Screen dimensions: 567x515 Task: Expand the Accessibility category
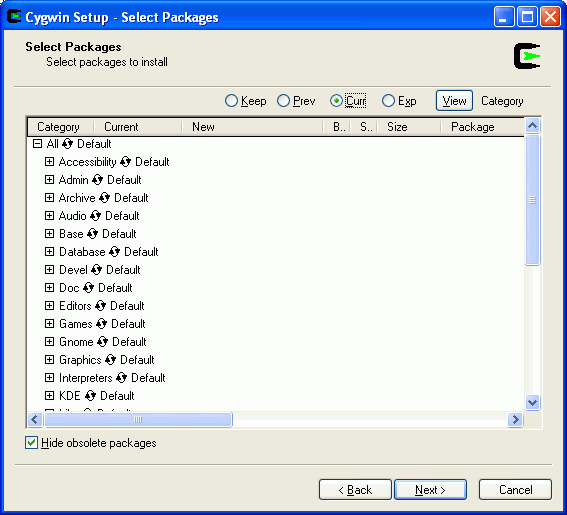point(49,162)
